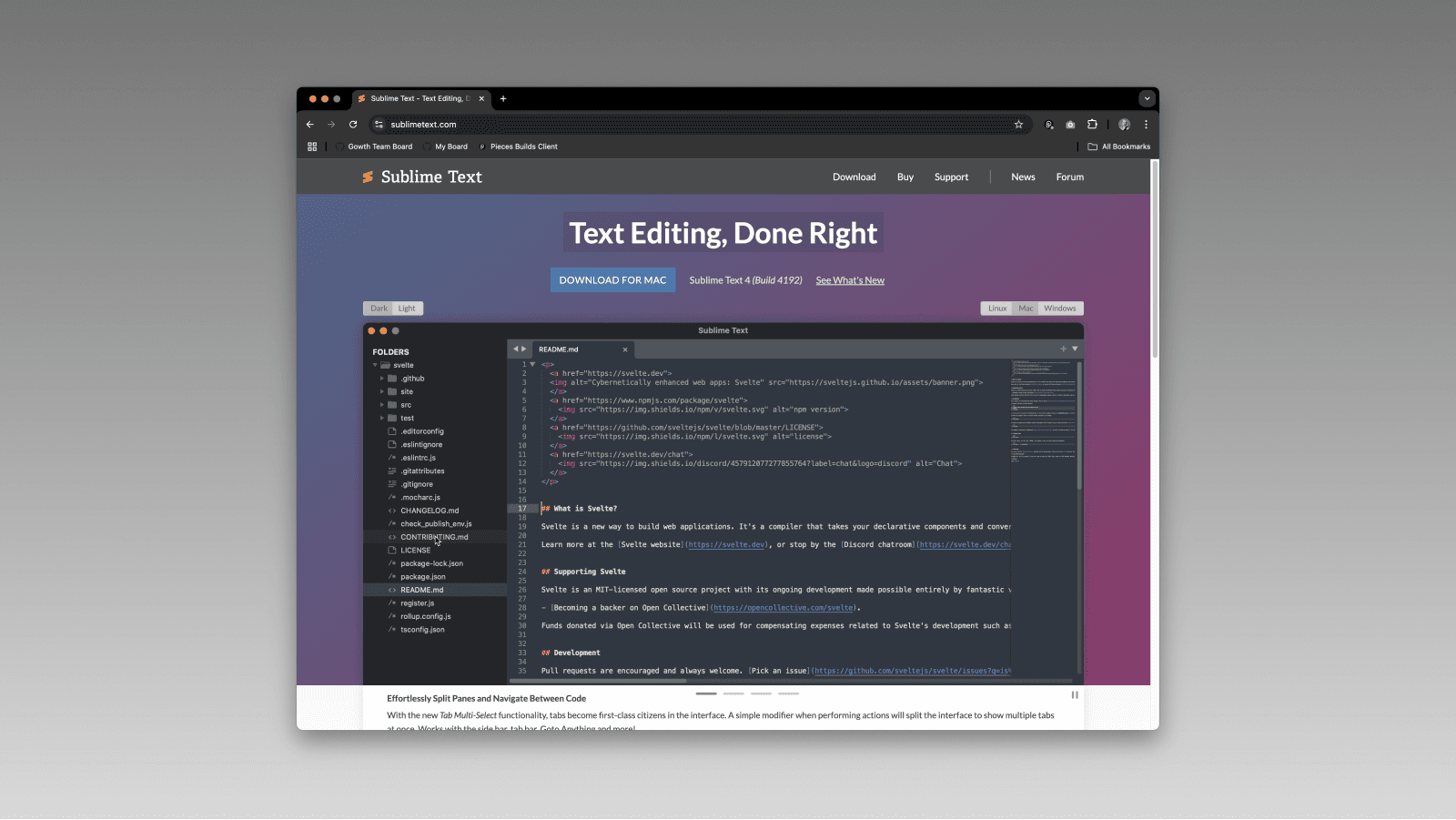Open the Buy nav link
This screenshot has height=820, width=1456.
tap(905, 177)
